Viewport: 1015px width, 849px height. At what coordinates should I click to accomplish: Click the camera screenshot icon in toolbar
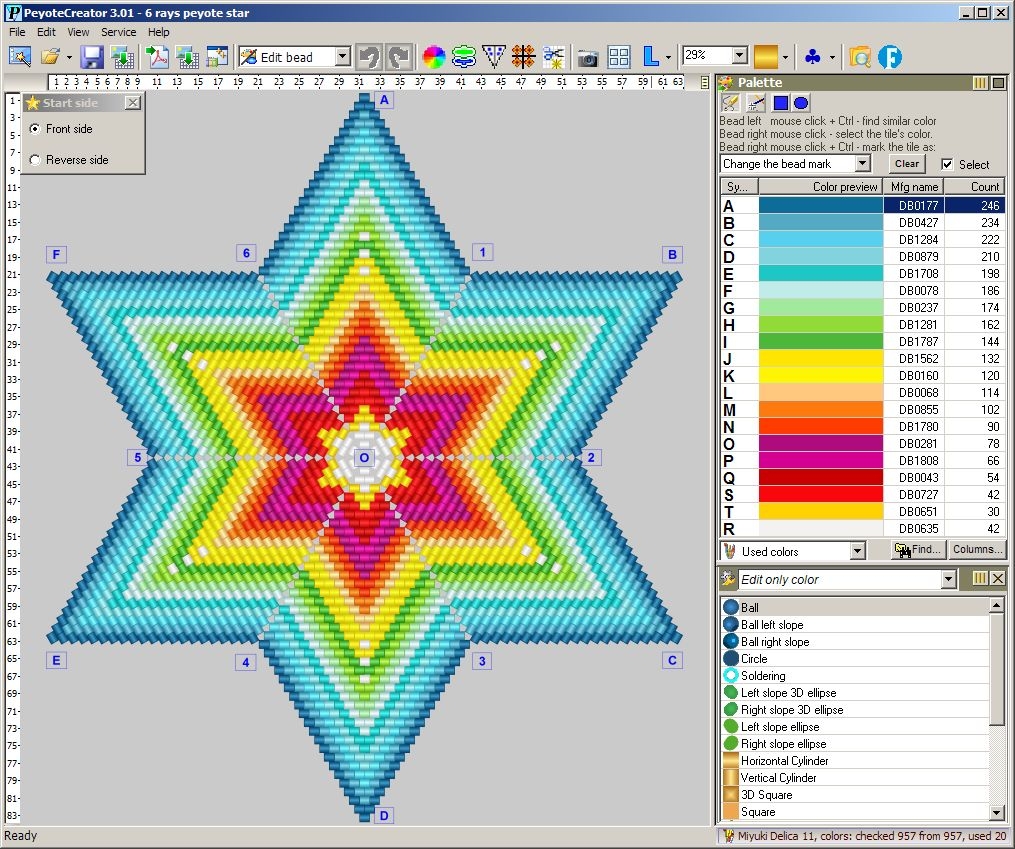click(587, 57)
